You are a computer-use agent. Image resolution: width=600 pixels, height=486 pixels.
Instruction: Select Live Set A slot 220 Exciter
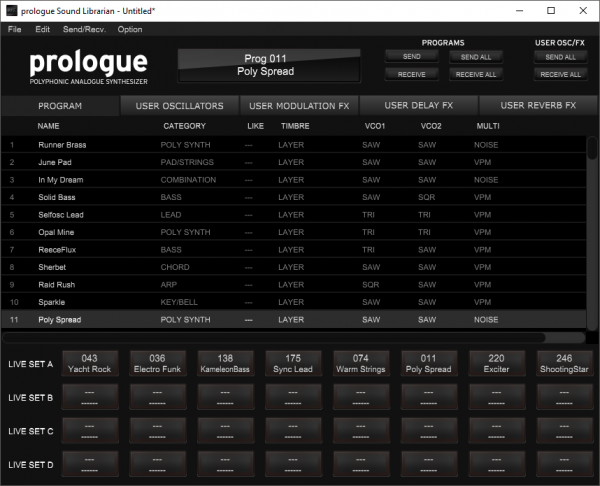tap(496, 364)
